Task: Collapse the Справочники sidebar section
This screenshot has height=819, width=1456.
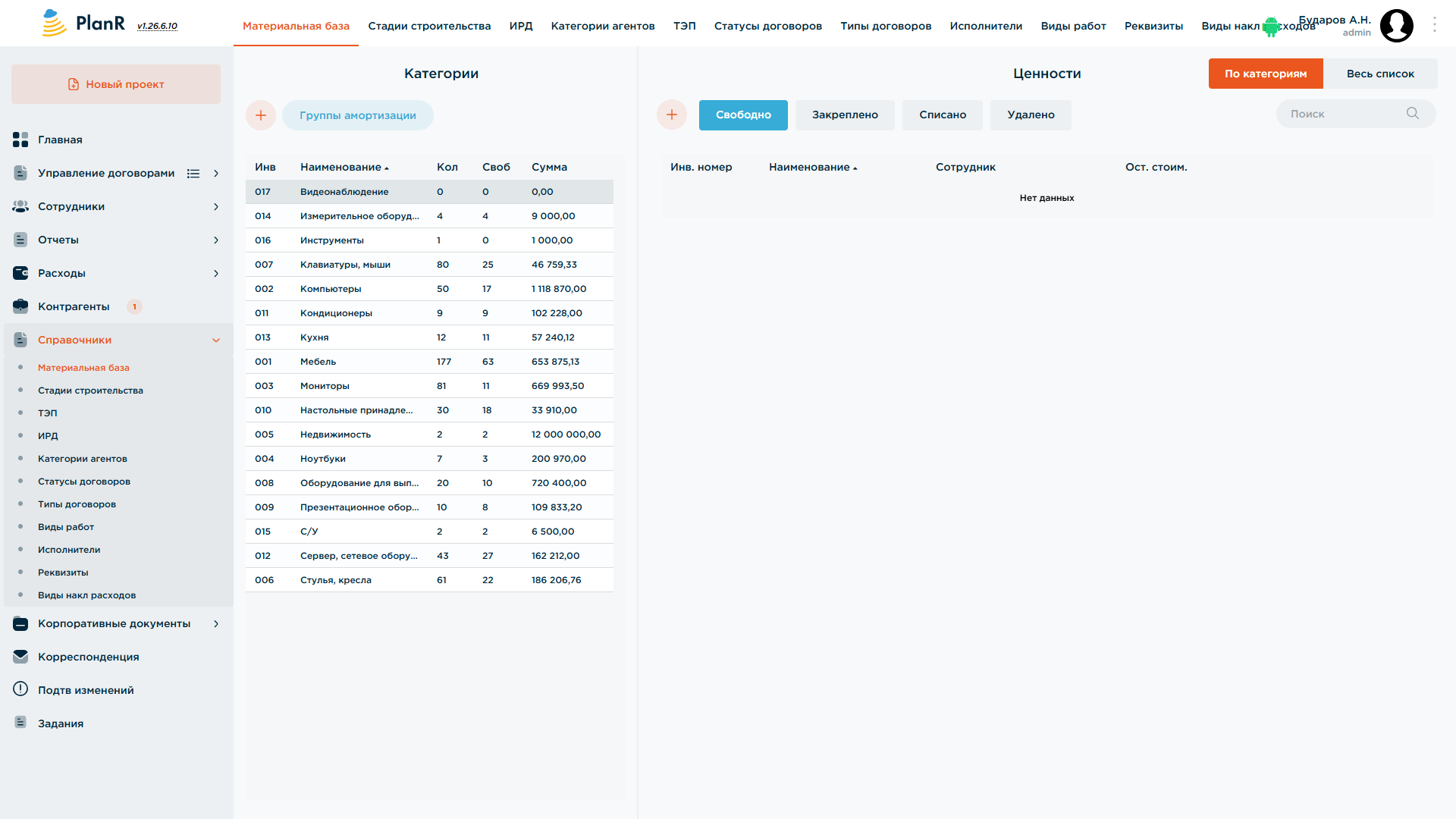Action: coord(216,340)
